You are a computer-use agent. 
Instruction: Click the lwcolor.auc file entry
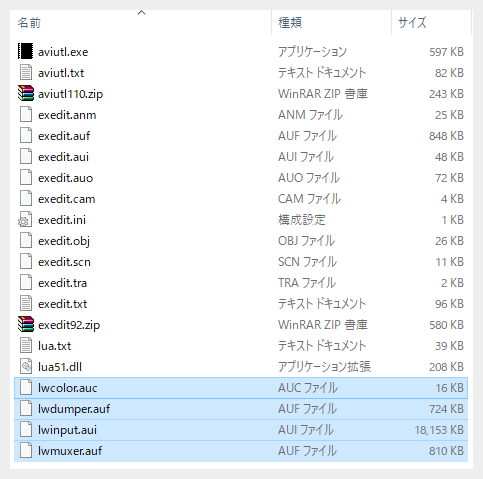(241, 388)
